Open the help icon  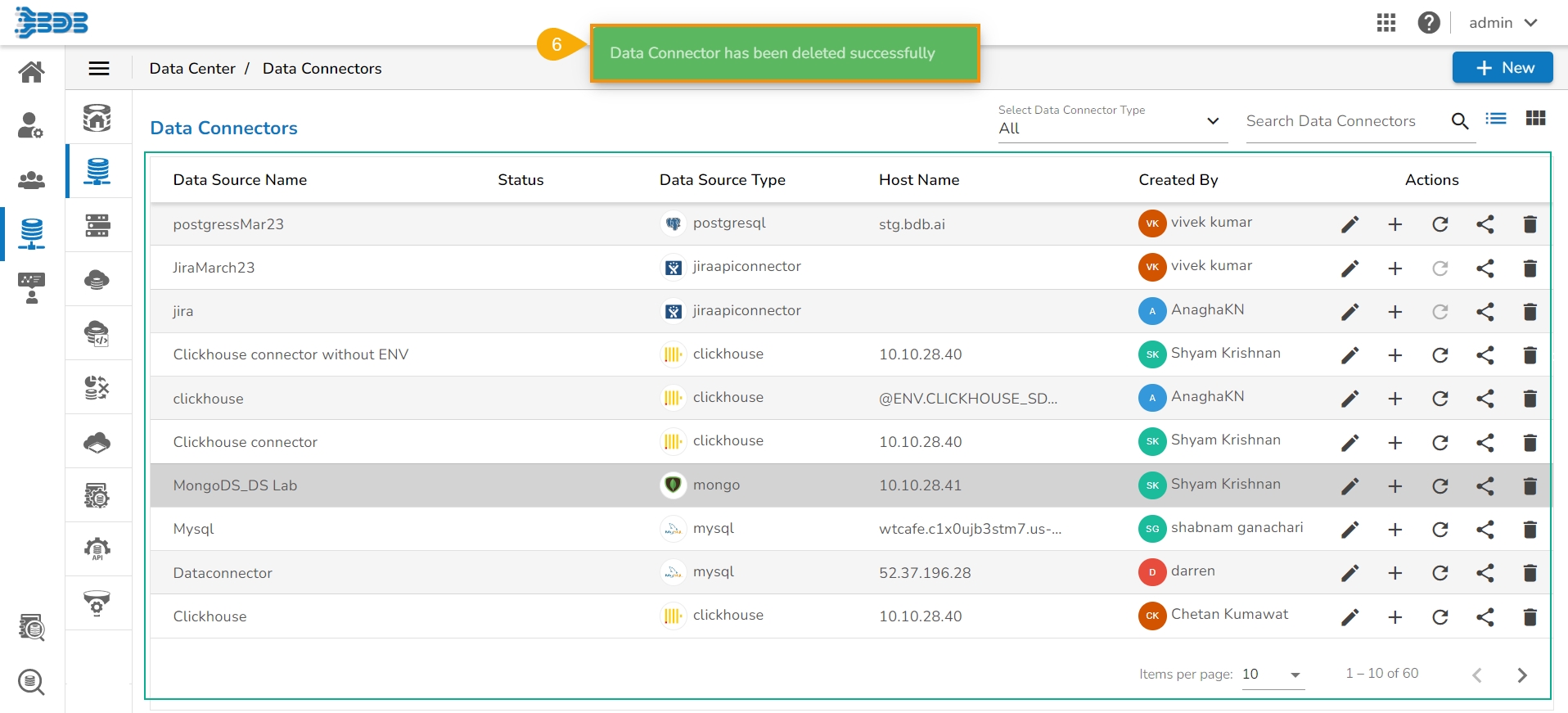tap(1428, 23)
